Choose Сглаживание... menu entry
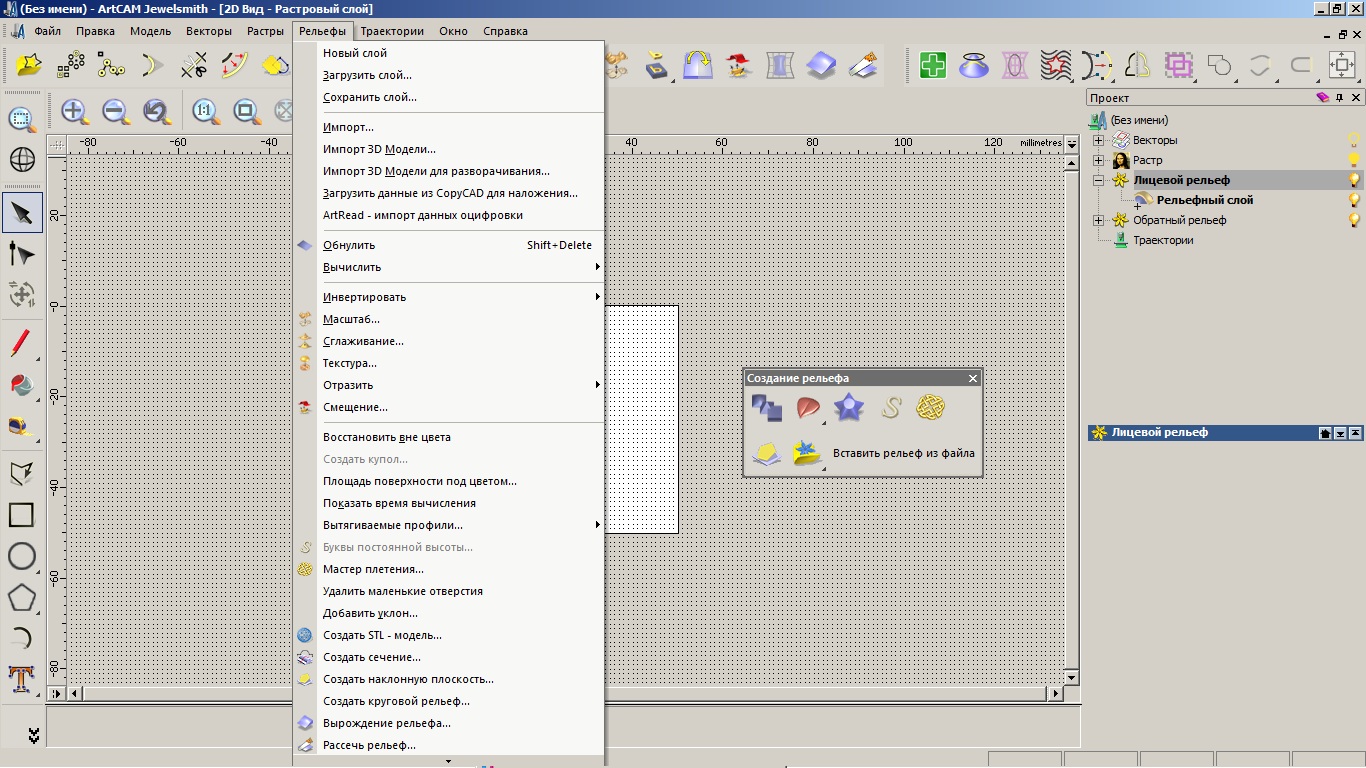Viewport: 1366px width, 768px height. [449, 341]
